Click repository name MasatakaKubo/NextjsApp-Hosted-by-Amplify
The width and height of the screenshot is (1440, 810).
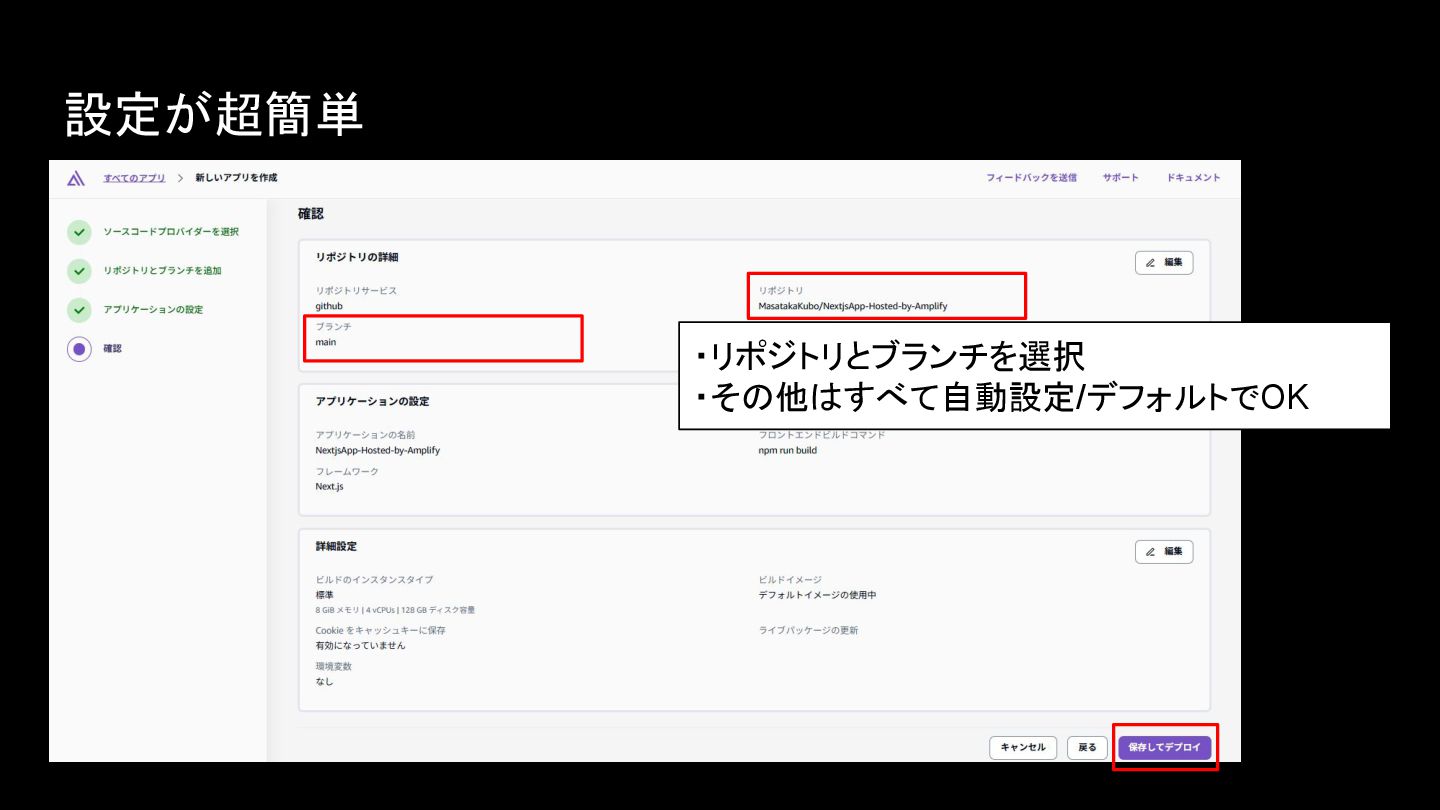(853, 306)
